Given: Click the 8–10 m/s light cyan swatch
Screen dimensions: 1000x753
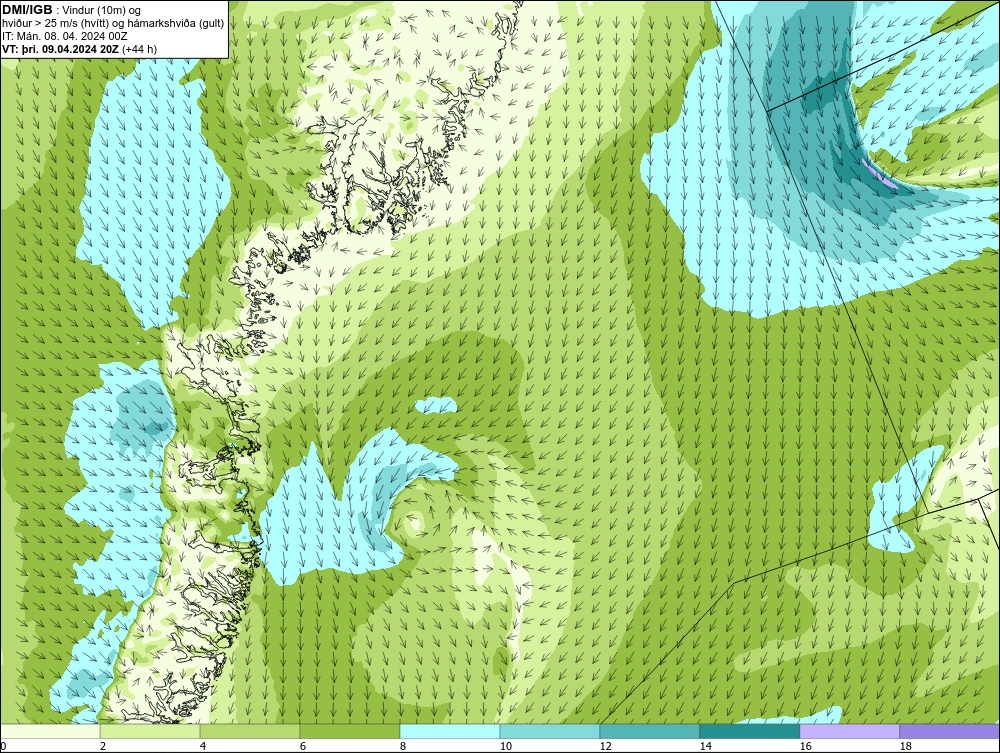Looking at the screenshot, I should (x=450, y=731).
